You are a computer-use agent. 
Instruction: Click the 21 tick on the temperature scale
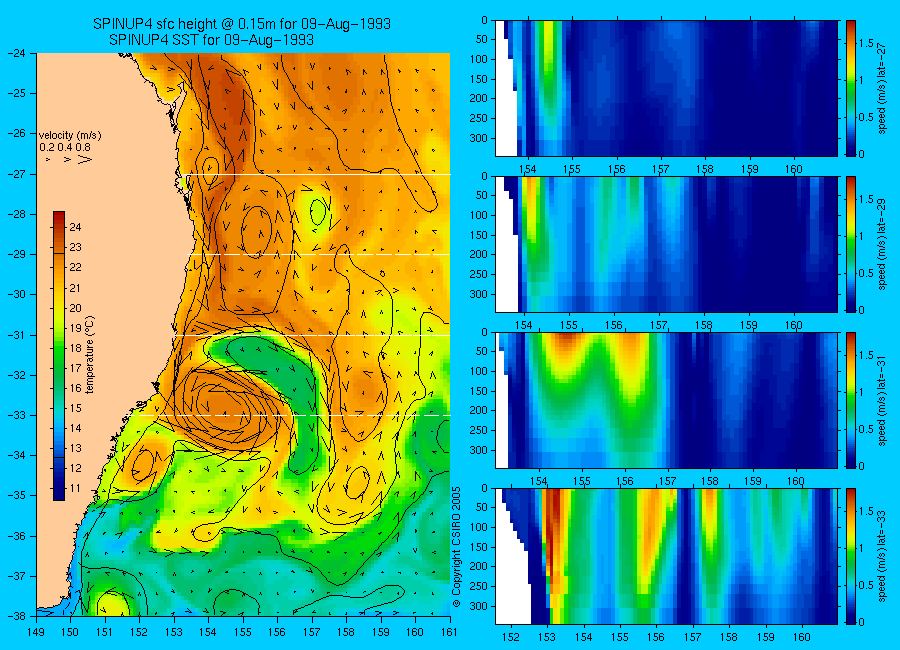75,288
